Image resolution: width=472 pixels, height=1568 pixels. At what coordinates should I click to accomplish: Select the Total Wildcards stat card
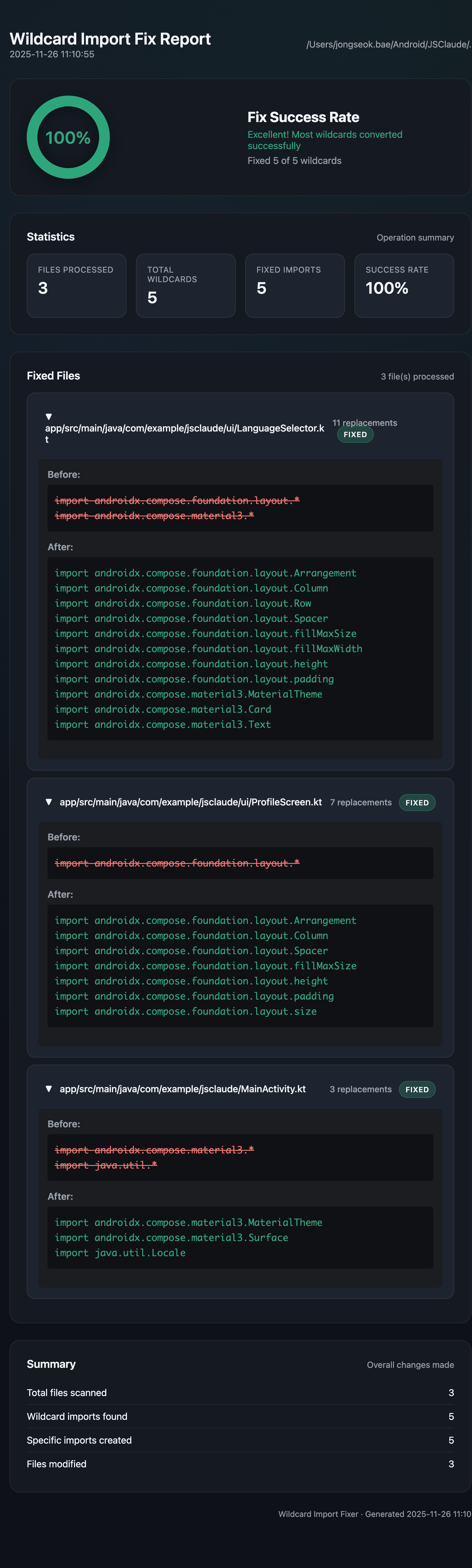(186, 285)
